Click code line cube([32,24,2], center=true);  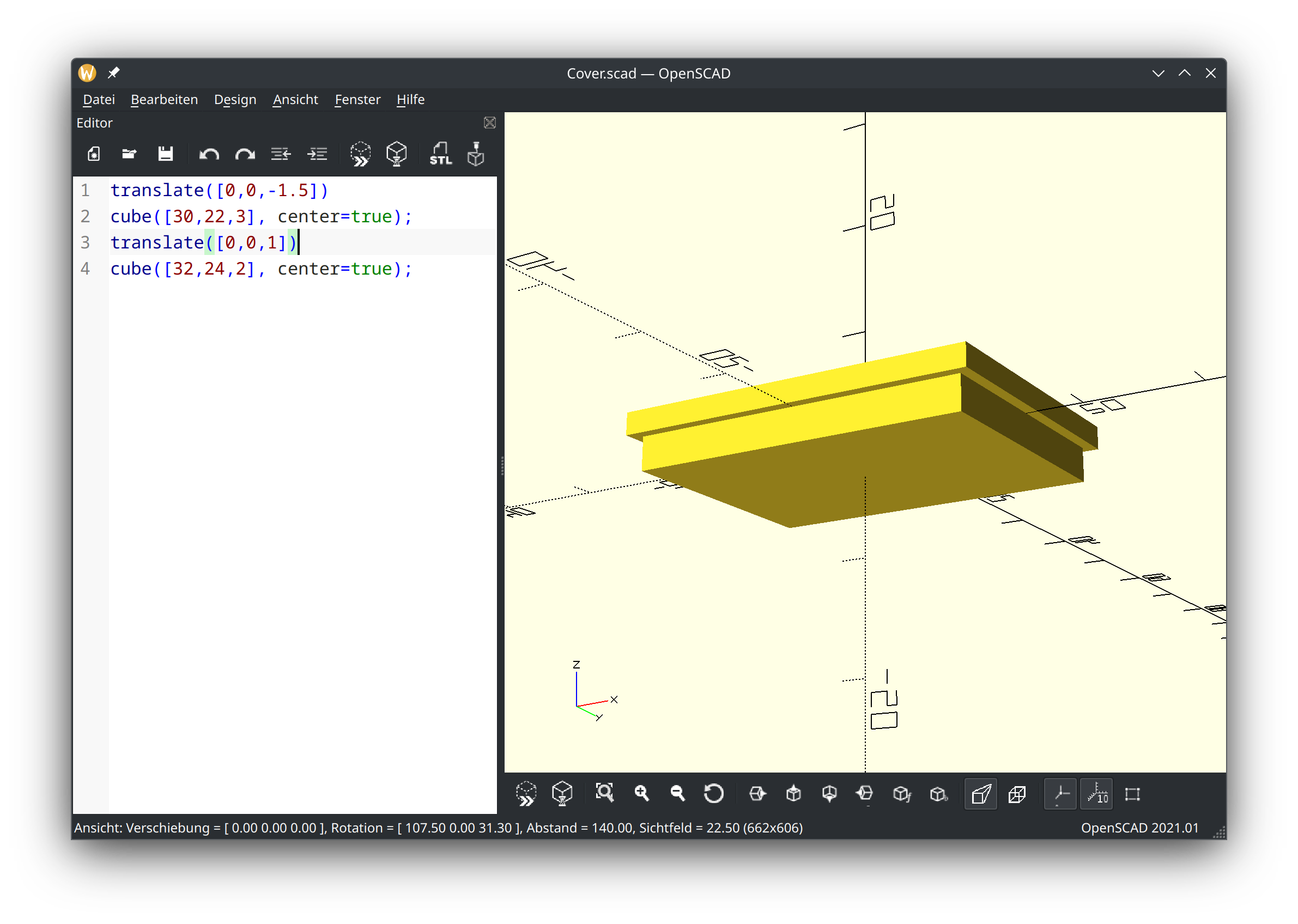click(261, 269)
